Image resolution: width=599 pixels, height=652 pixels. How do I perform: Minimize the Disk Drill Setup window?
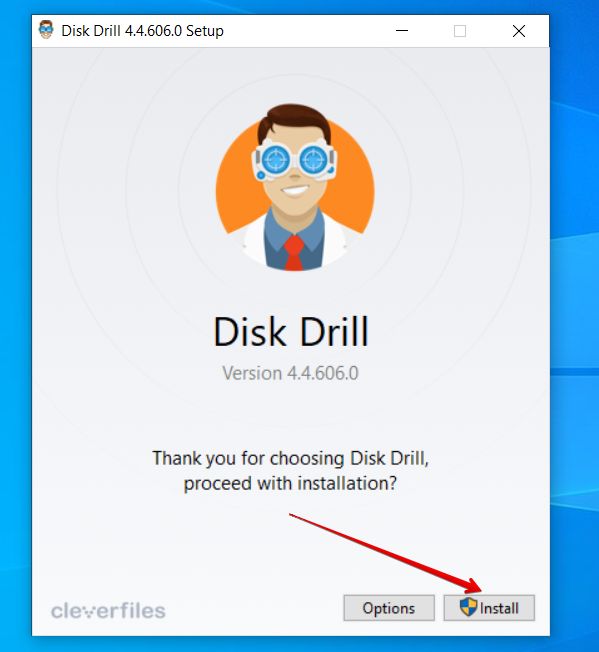(402, 31)
